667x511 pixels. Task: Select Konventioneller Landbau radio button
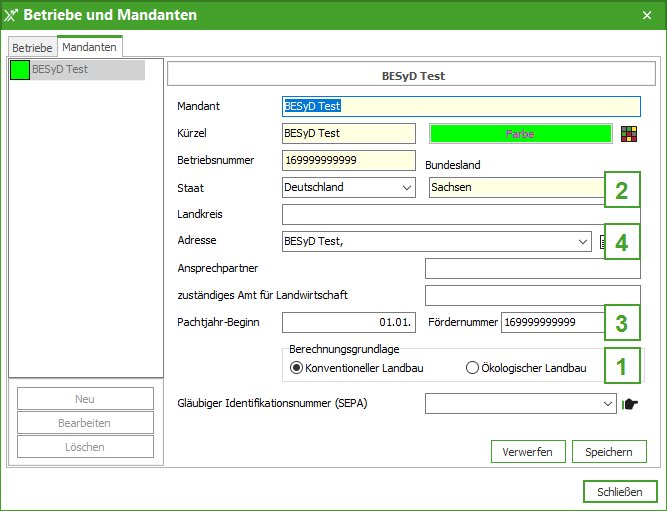(296, 368)
